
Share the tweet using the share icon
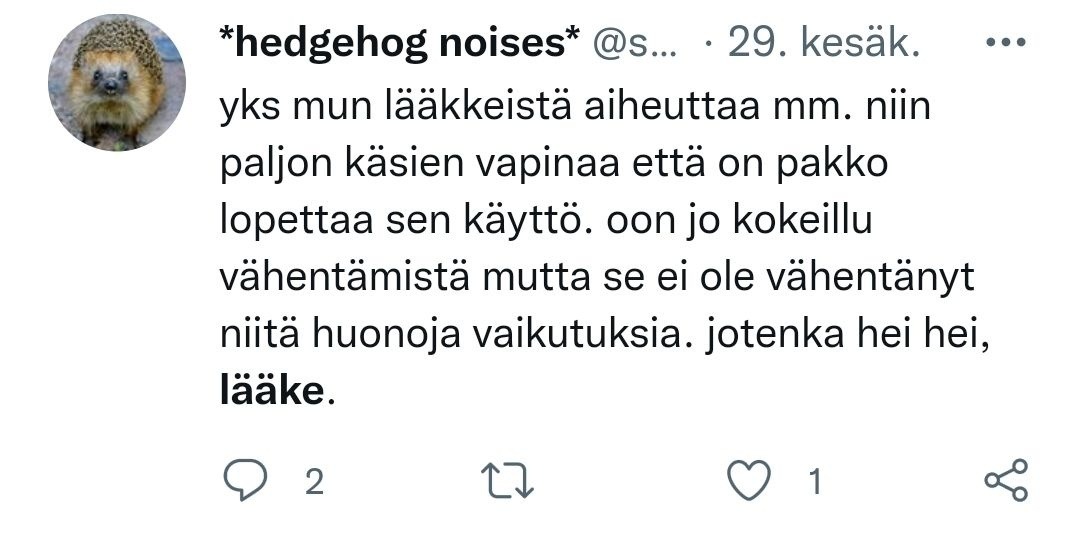pyautogui.click(x=1005, y=482)
